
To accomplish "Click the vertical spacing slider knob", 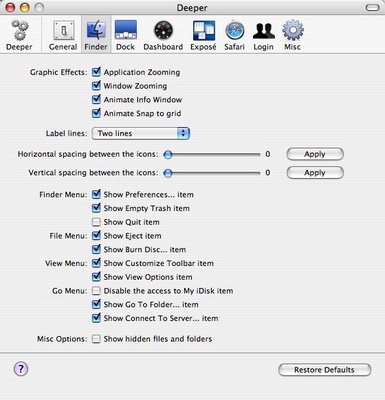I will point(168,173).
